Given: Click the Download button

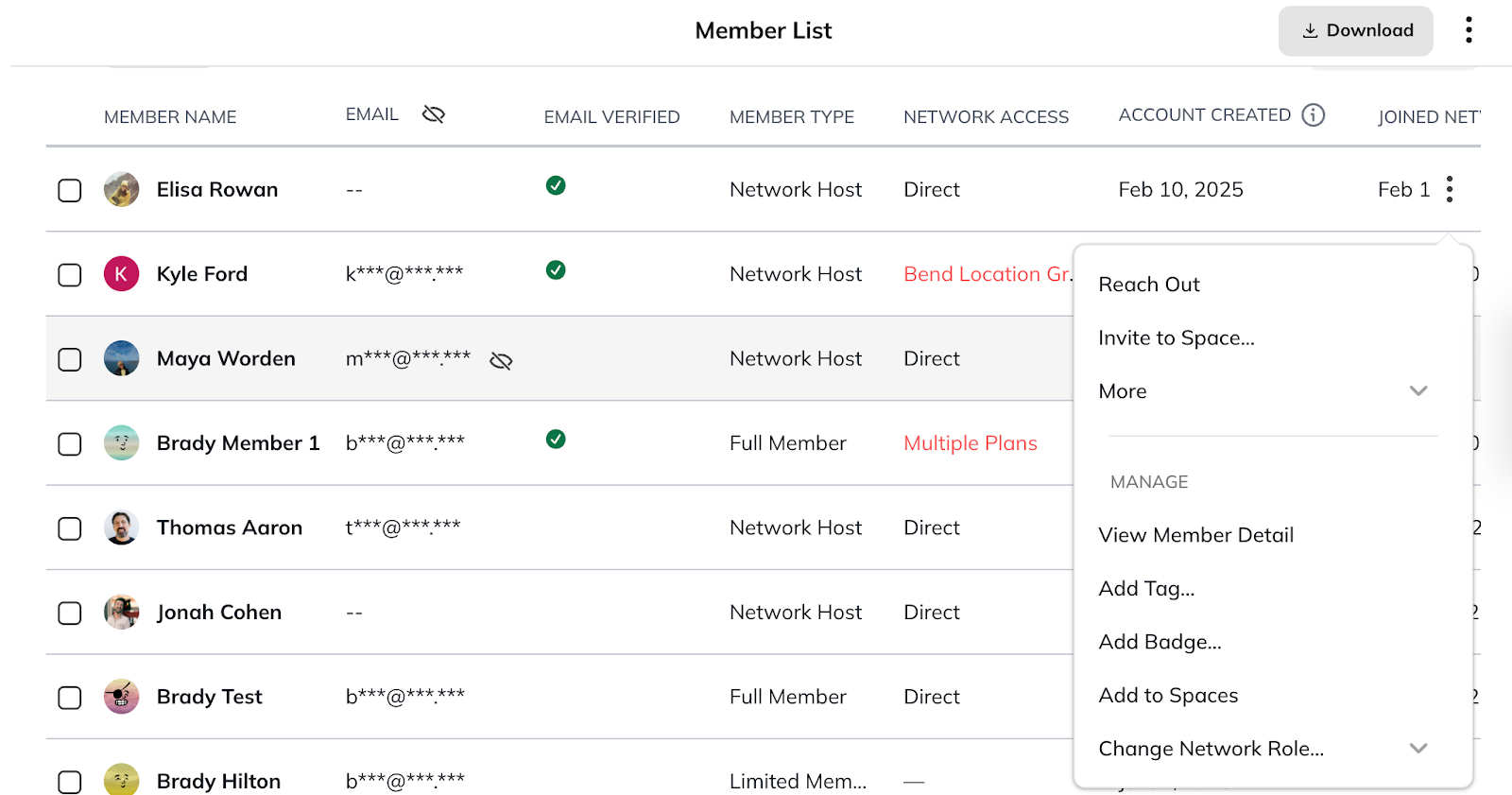Looking at the screenshot, I should tap(1355, 29).
